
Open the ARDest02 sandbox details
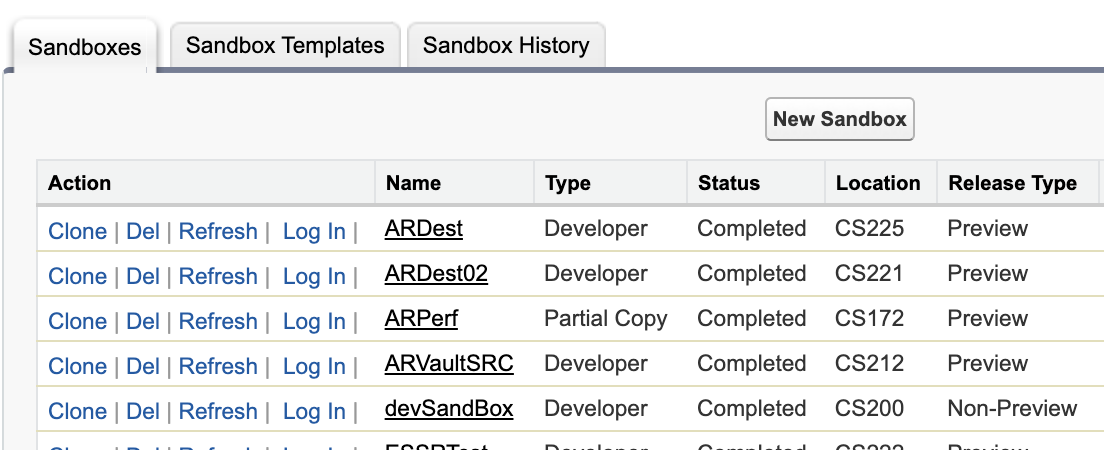pos(436,274)
